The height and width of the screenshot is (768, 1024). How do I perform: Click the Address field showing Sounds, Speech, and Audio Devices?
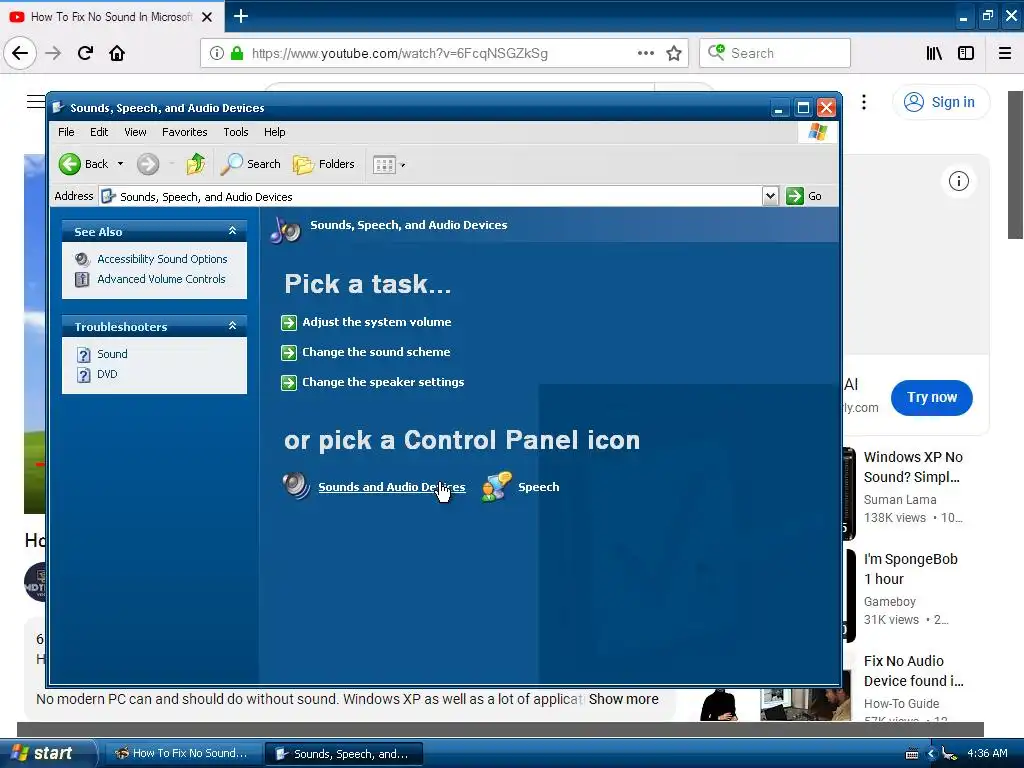[x=431, y=197]
